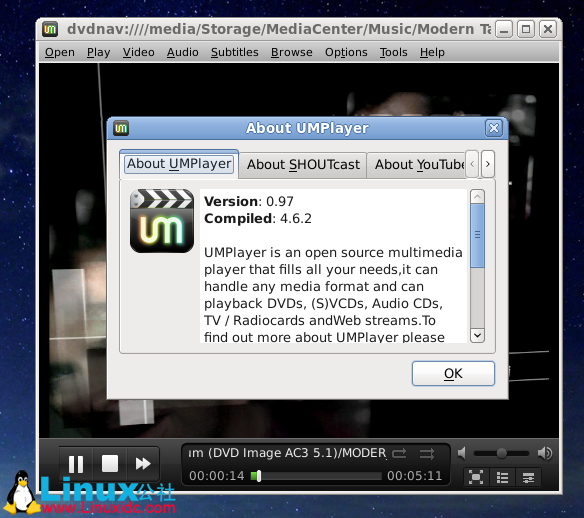Viewport: 584px width, 518px height.
Task: Maximize the UMPlayer main window
Action: pyautogui.click(x=526, y=29)
